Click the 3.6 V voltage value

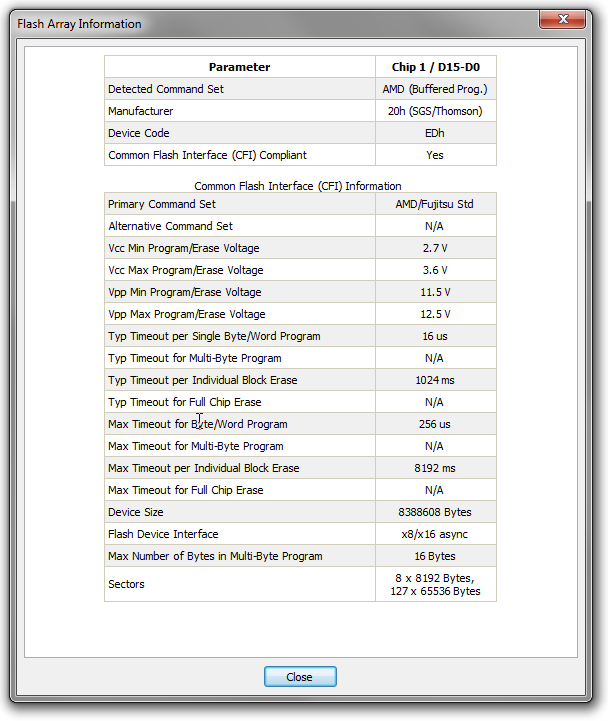point(435,270)
